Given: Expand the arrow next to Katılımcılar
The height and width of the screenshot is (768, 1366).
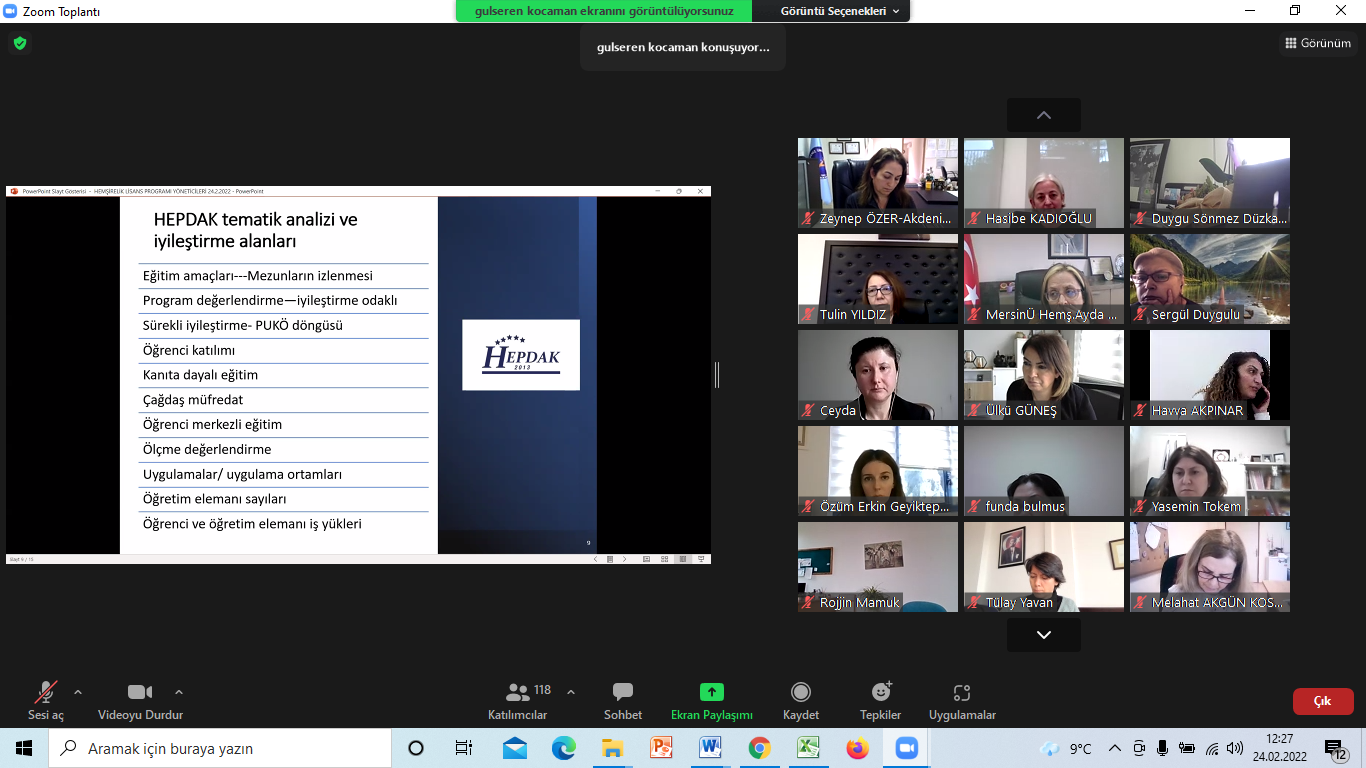Looking at the screenshot, I should point(571,692).
